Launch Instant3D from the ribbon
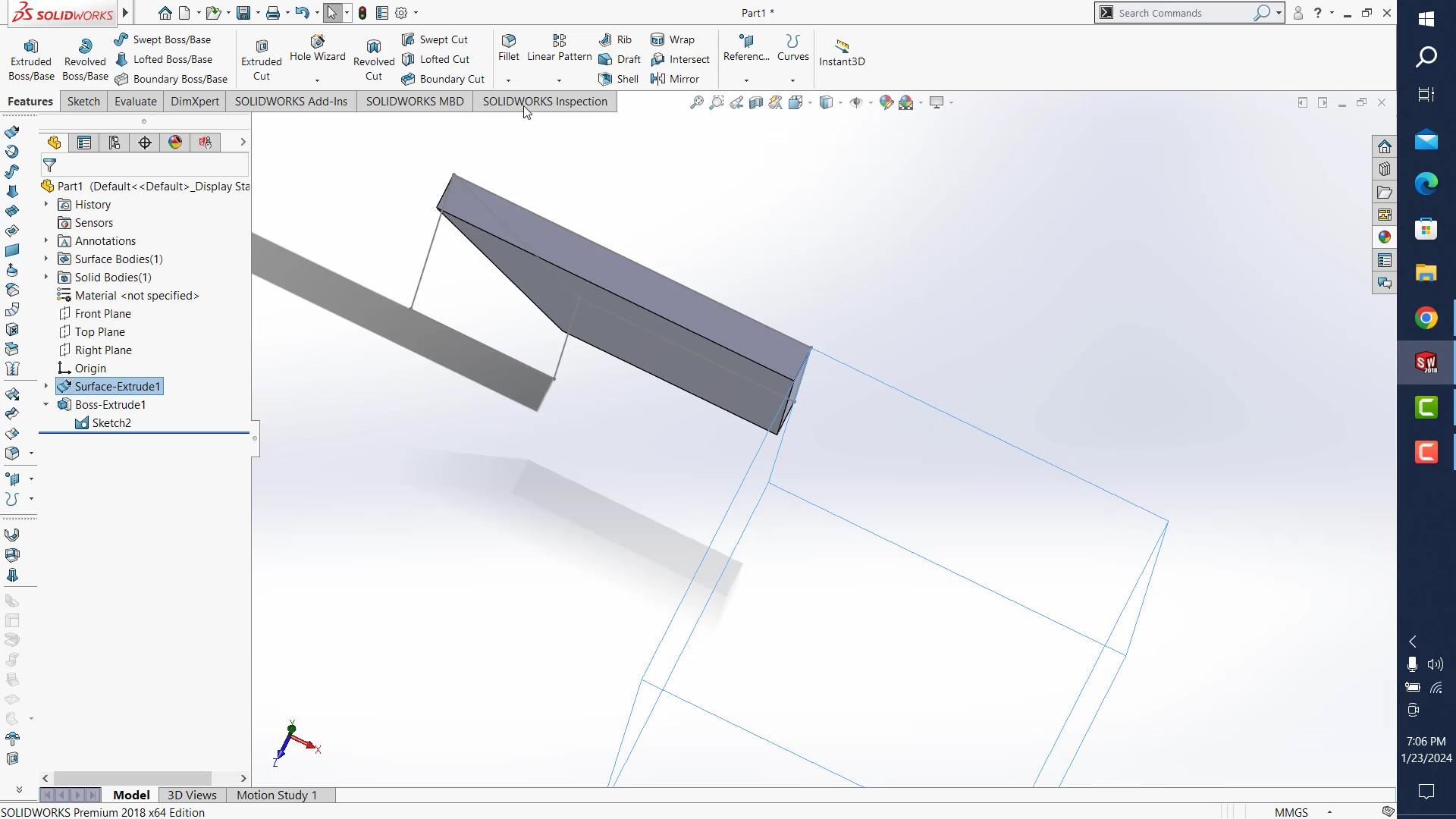This screenshot has width=1456, height=819. pos(842,52)
